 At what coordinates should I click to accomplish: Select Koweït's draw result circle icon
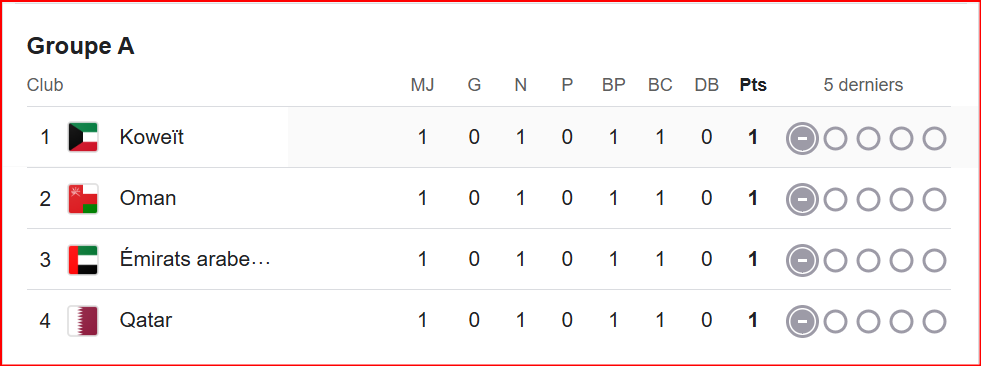[802, 138]
